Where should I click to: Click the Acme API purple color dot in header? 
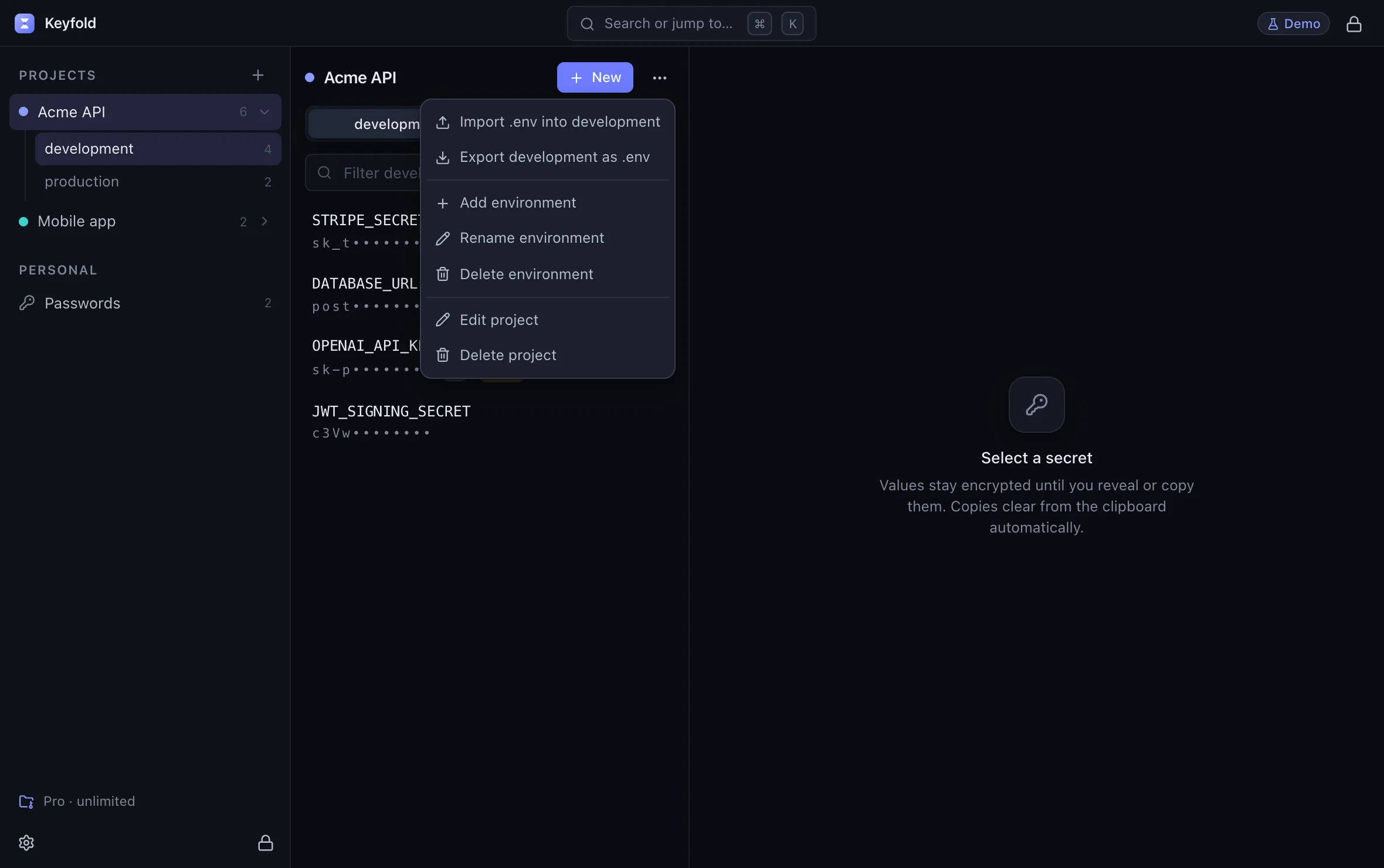click(x=310, y=77)
